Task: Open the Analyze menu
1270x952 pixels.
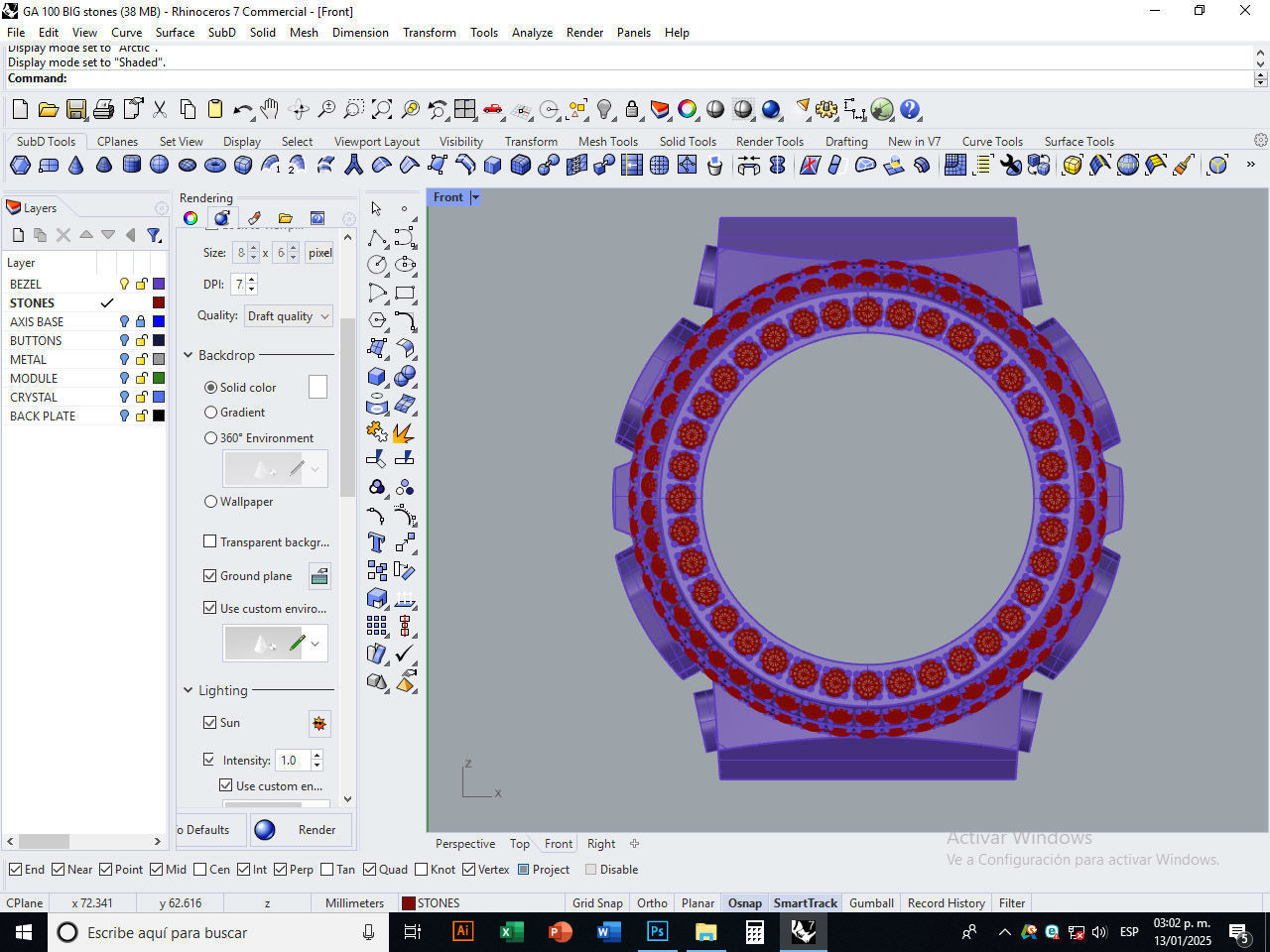Action: (532, 33)
